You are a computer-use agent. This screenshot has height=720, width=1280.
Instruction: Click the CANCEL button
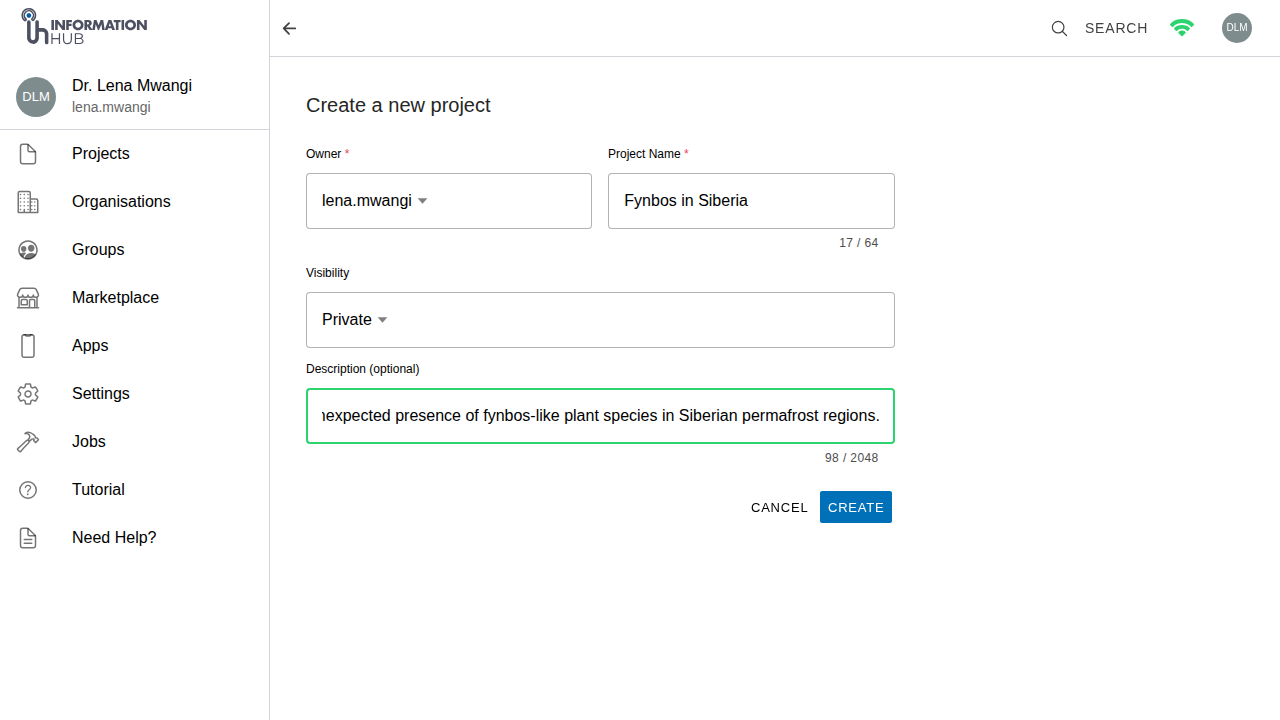point(779,507)
